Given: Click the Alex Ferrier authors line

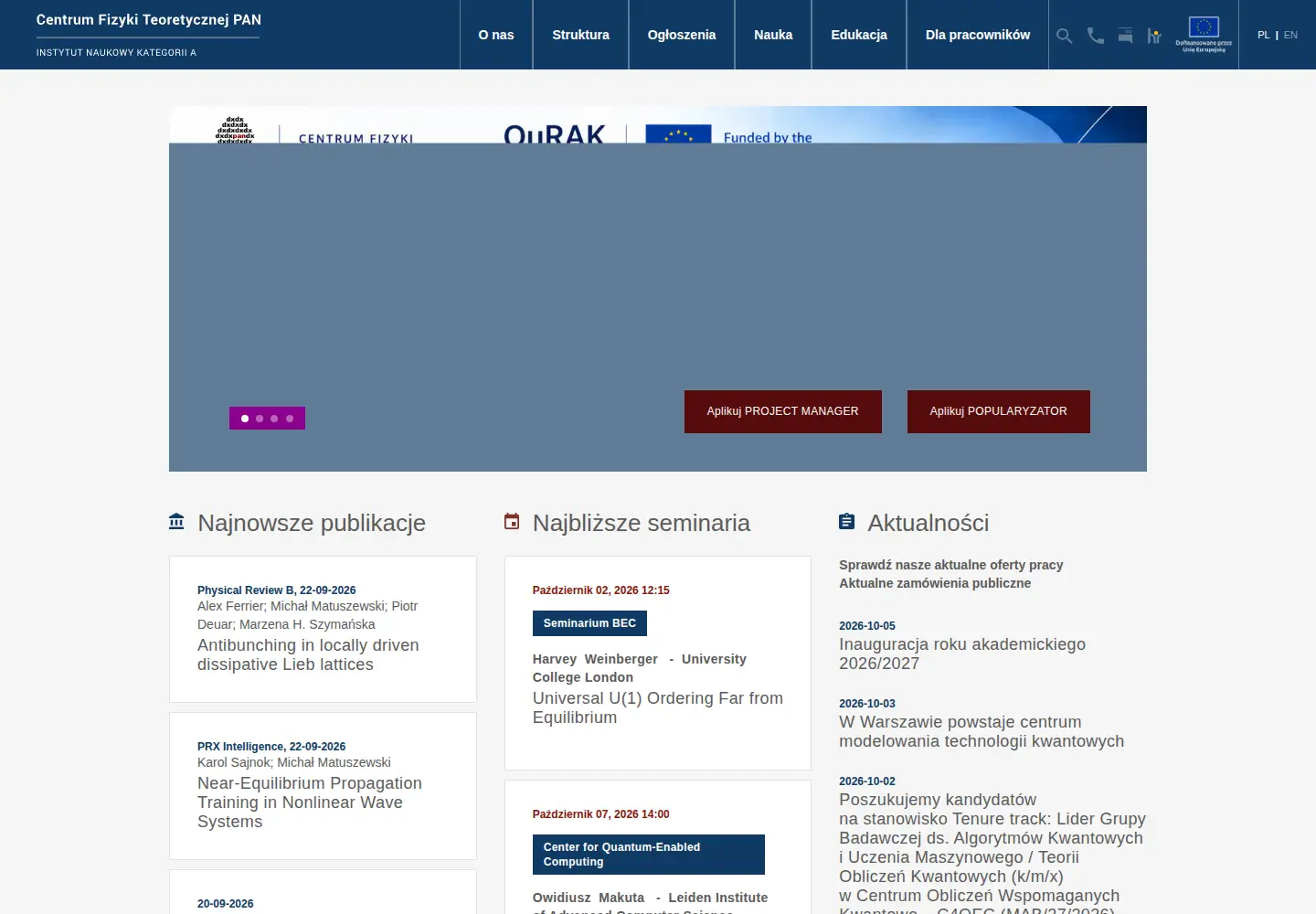Looking at the screenshot, I should coord(308,615).
